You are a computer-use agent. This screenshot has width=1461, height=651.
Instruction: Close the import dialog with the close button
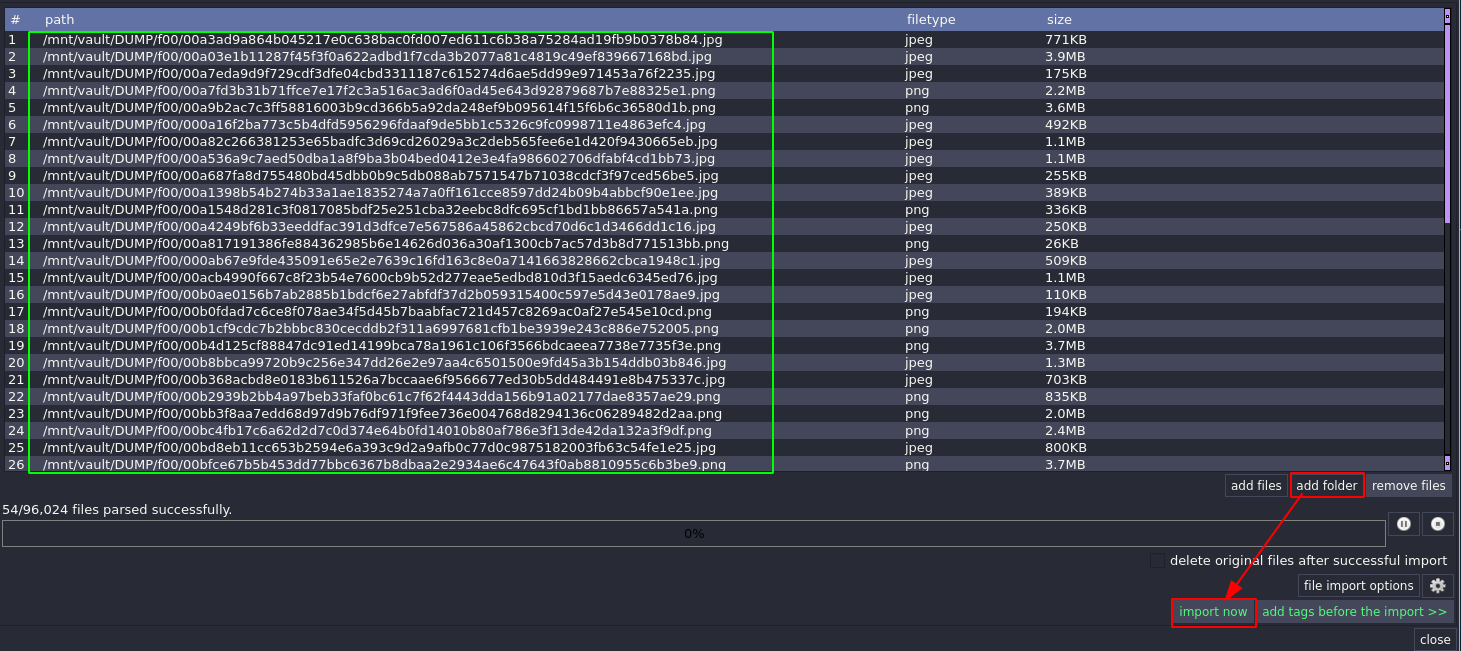[x=1435, y=640]
